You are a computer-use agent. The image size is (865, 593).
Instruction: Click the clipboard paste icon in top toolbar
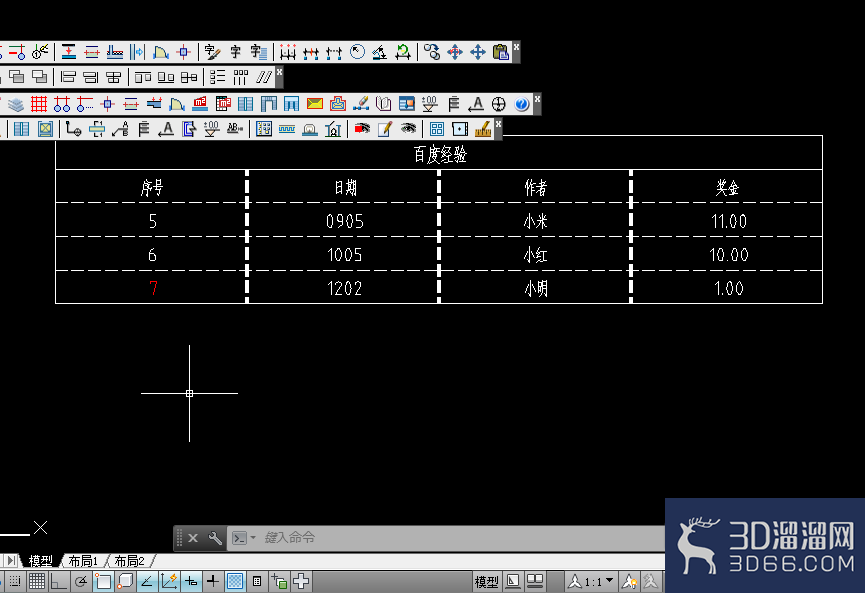pyautogui.click(x=501, y=52)
